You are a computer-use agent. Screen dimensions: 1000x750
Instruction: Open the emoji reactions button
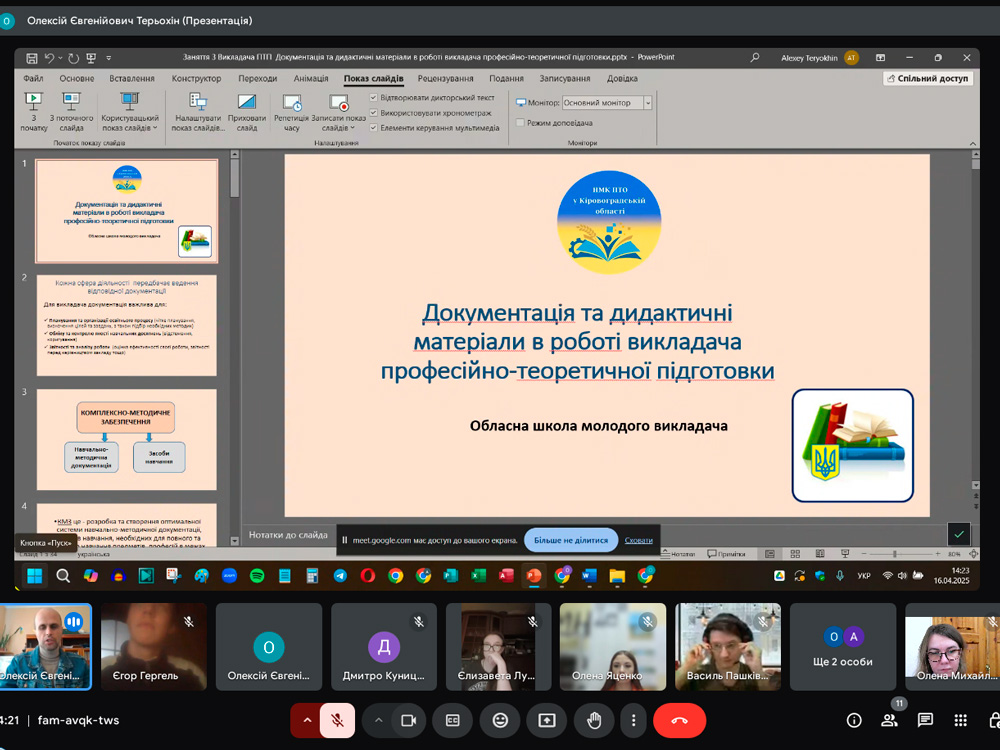tap(500, 720)
